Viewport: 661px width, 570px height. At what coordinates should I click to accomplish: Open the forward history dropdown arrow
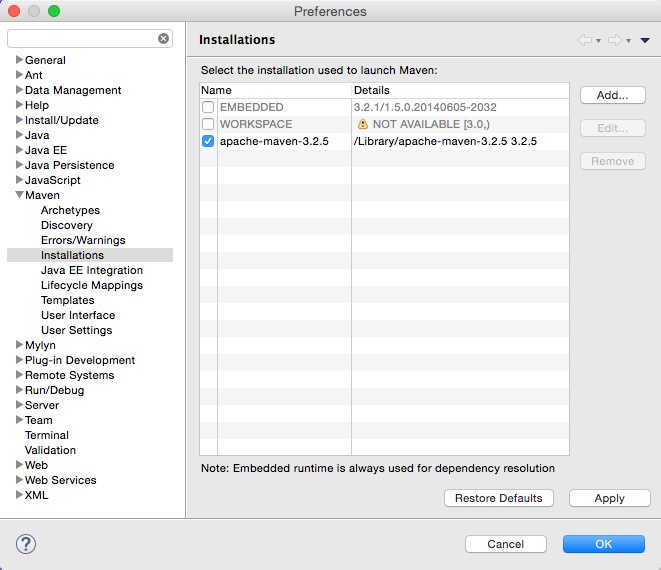628,41
